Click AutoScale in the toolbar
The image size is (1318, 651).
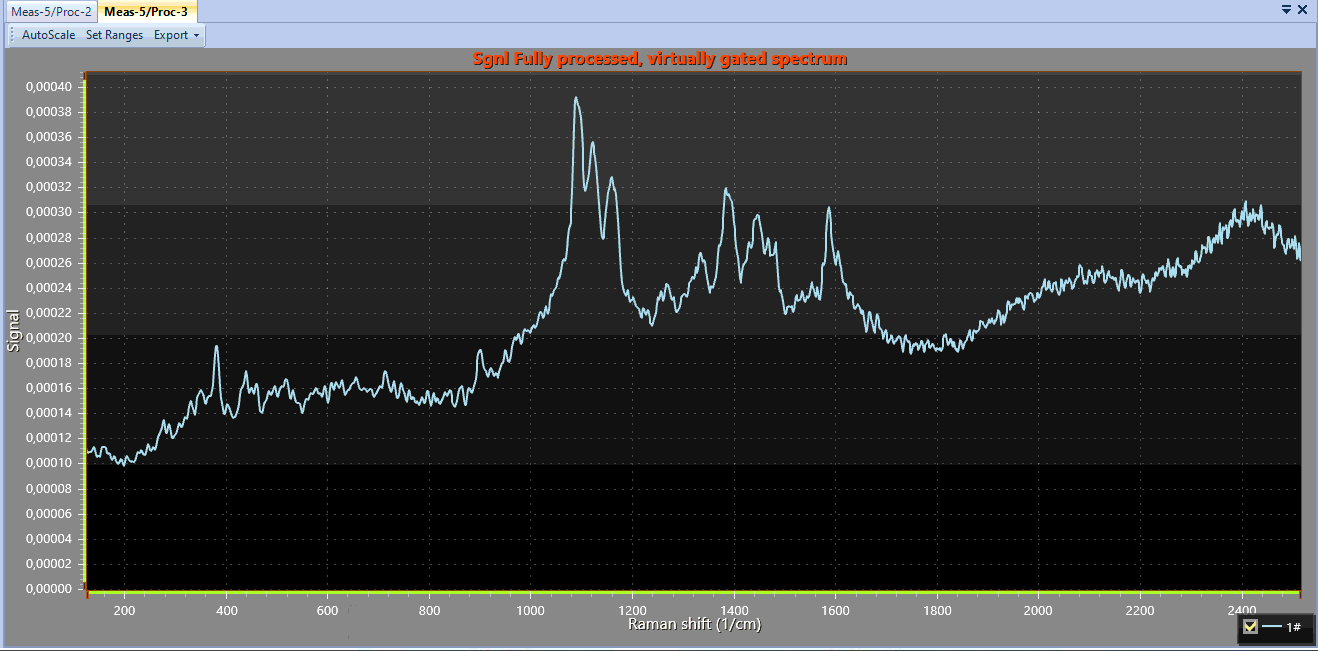coord(48,35)
